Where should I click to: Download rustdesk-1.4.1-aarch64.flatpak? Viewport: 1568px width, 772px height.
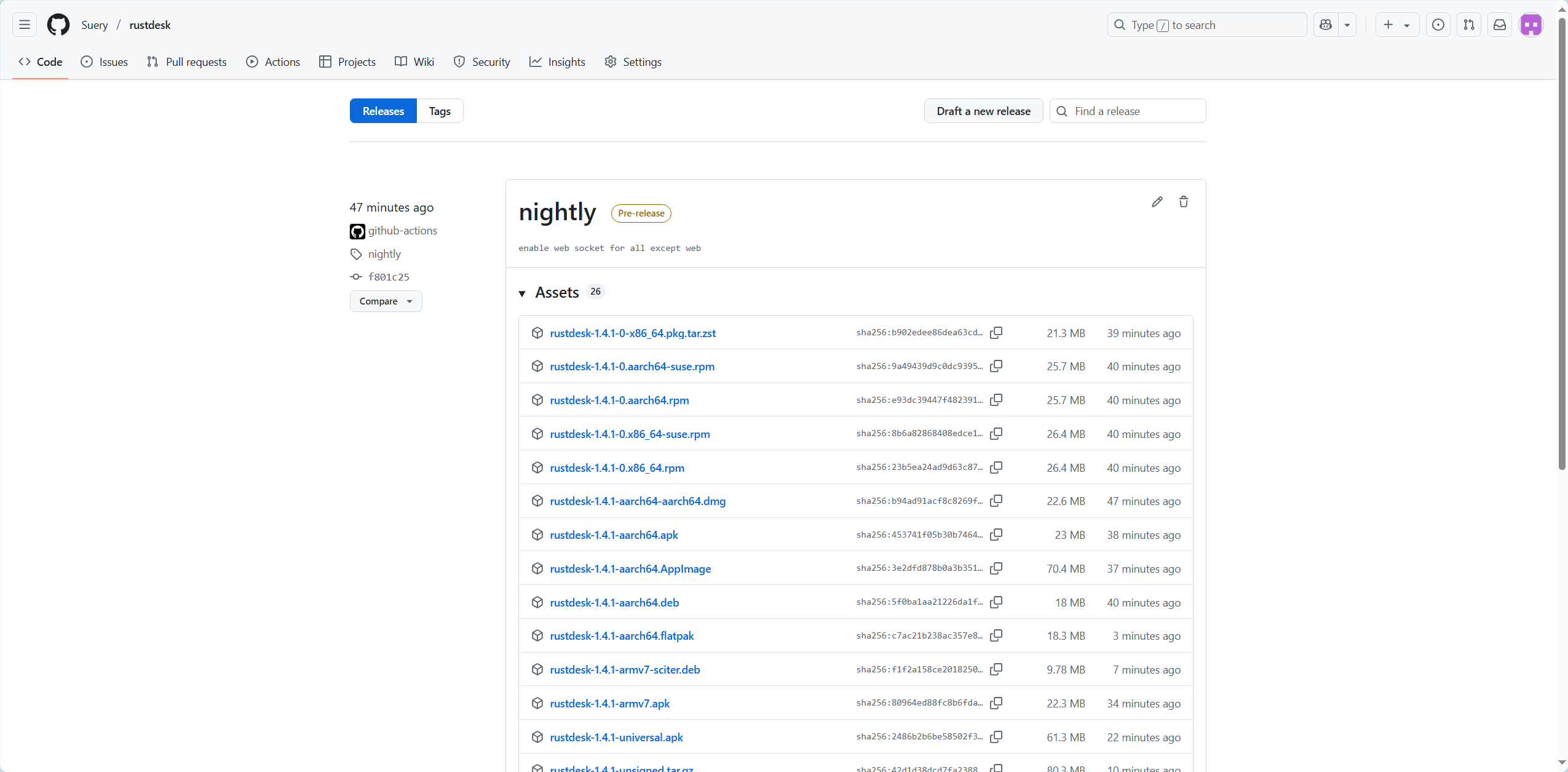tap(622, 635)
